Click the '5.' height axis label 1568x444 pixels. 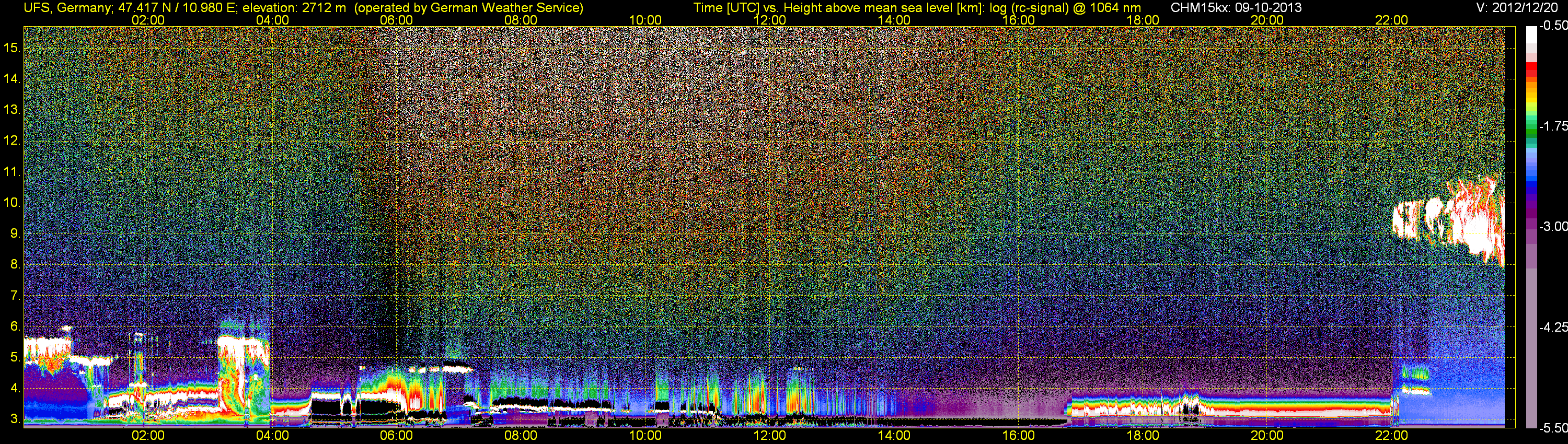(x=15, y=357)
